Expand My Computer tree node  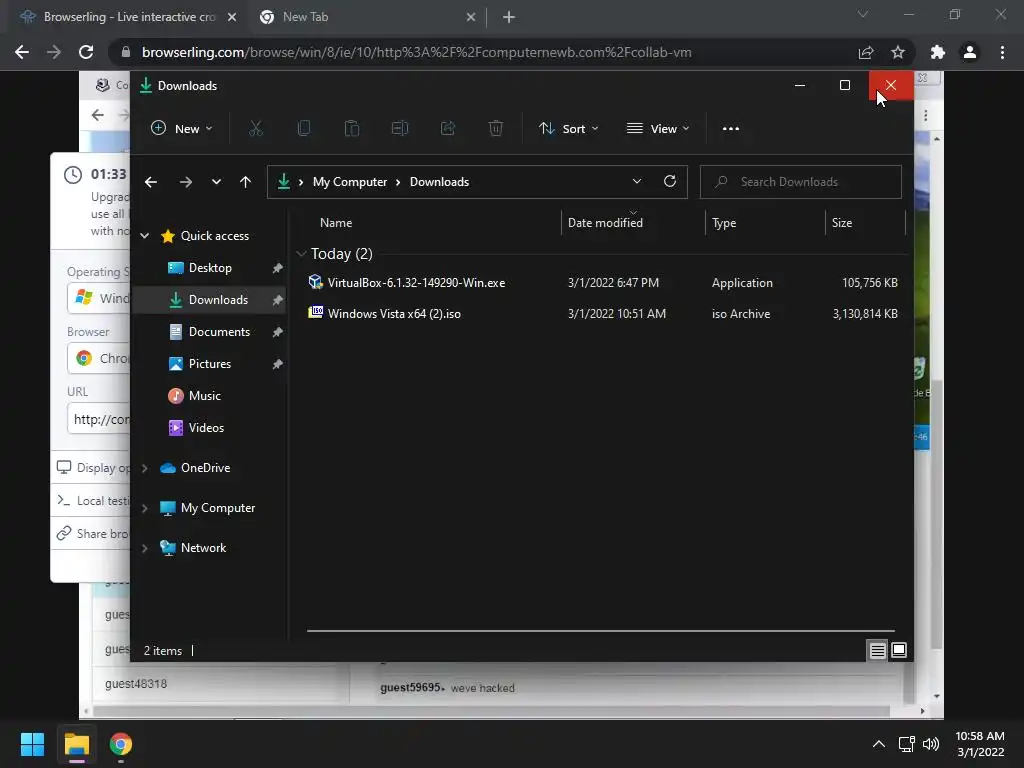[x=145, y=508]
